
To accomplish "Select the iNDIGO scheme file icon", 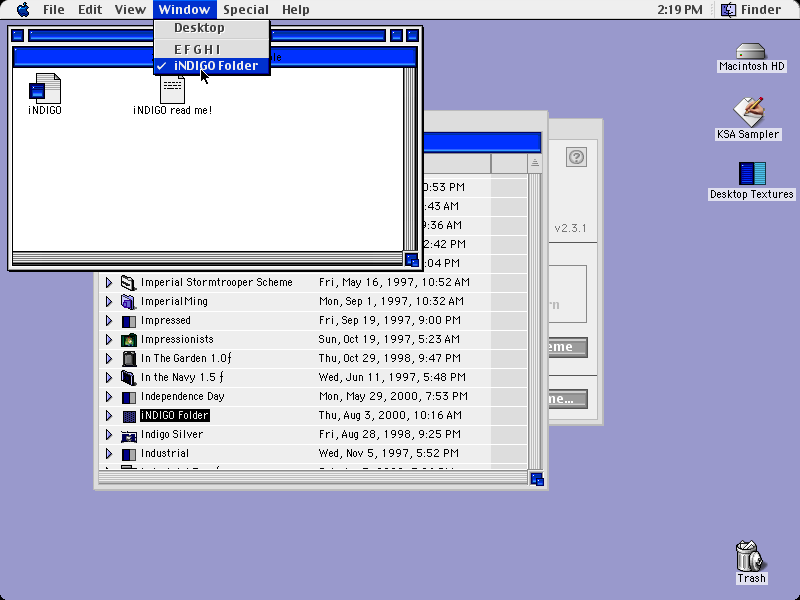I will [x=45, y=88].
